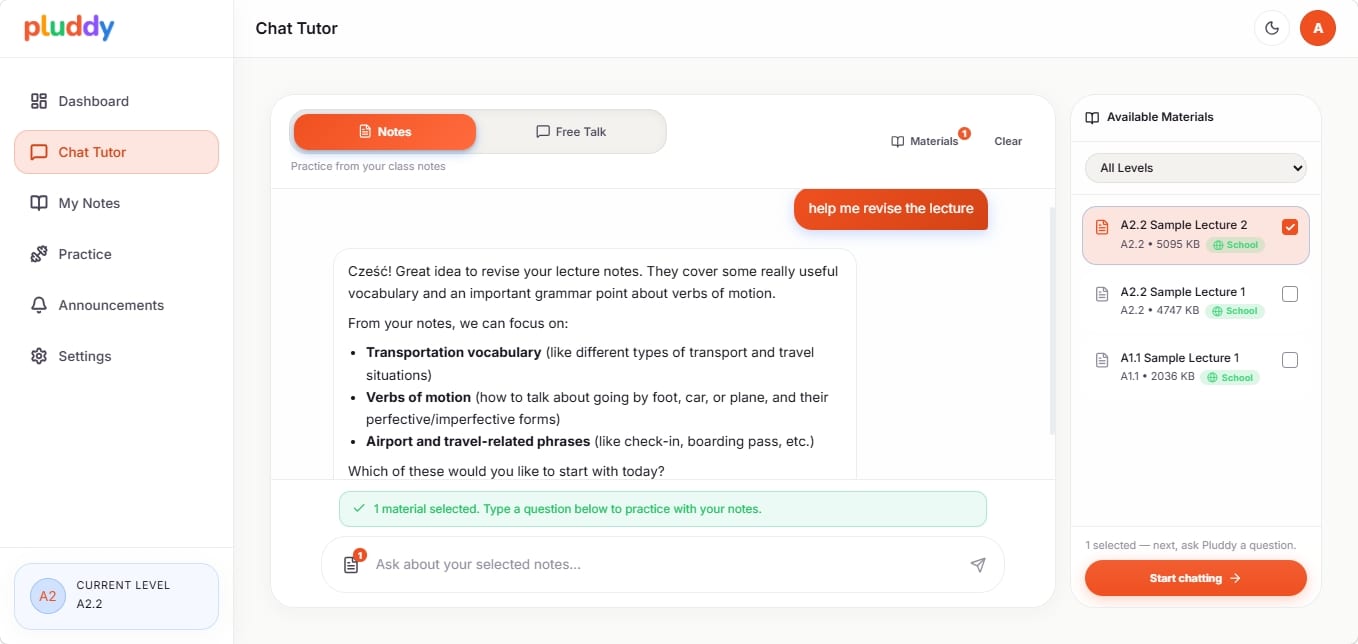This screenshot has height=644, width=1358.
Task: Expand the All Levels dropdown
Action: 1196,168
